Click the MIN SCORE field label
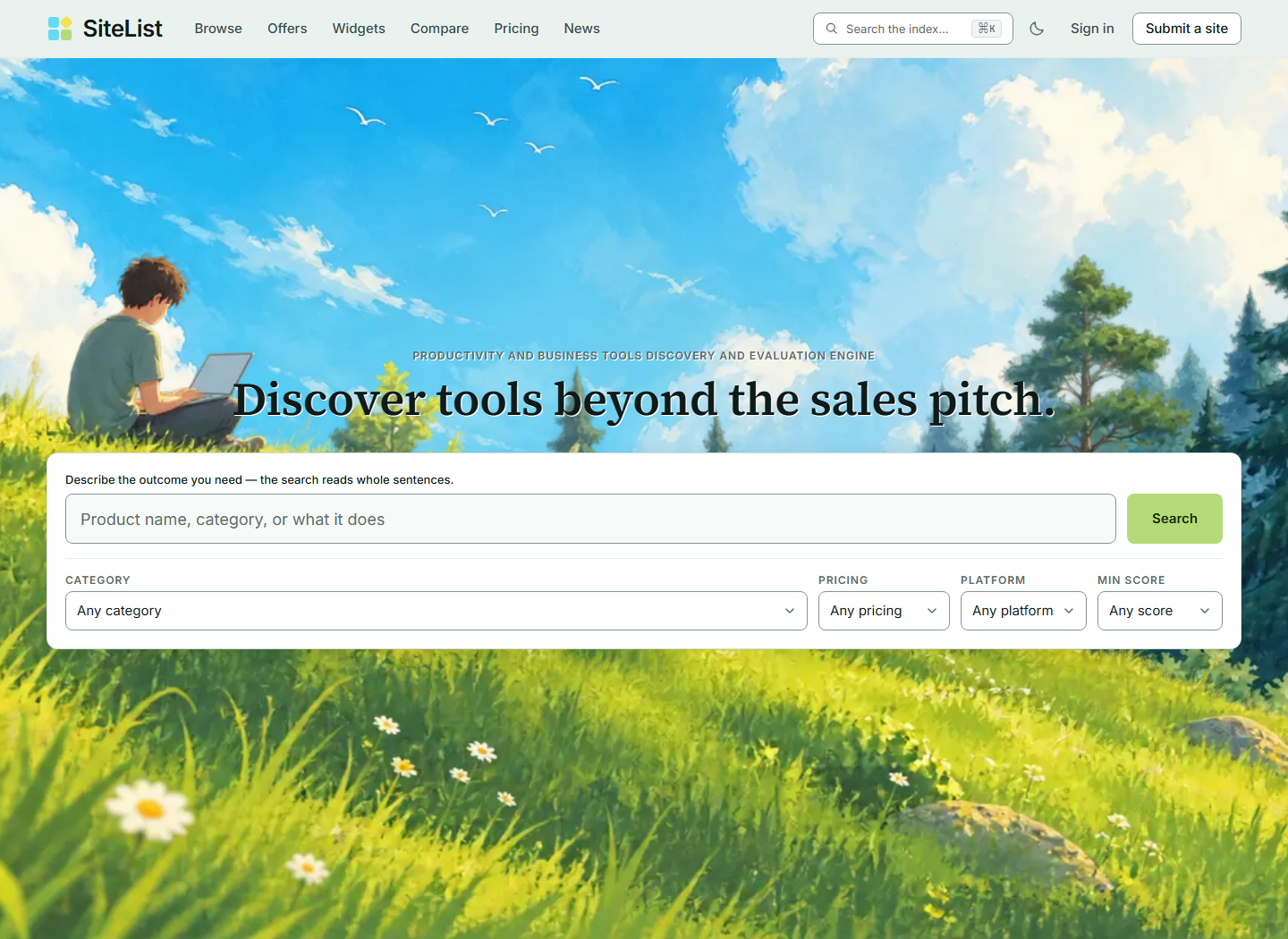Screen dimensions: 1288x939 1131,580
